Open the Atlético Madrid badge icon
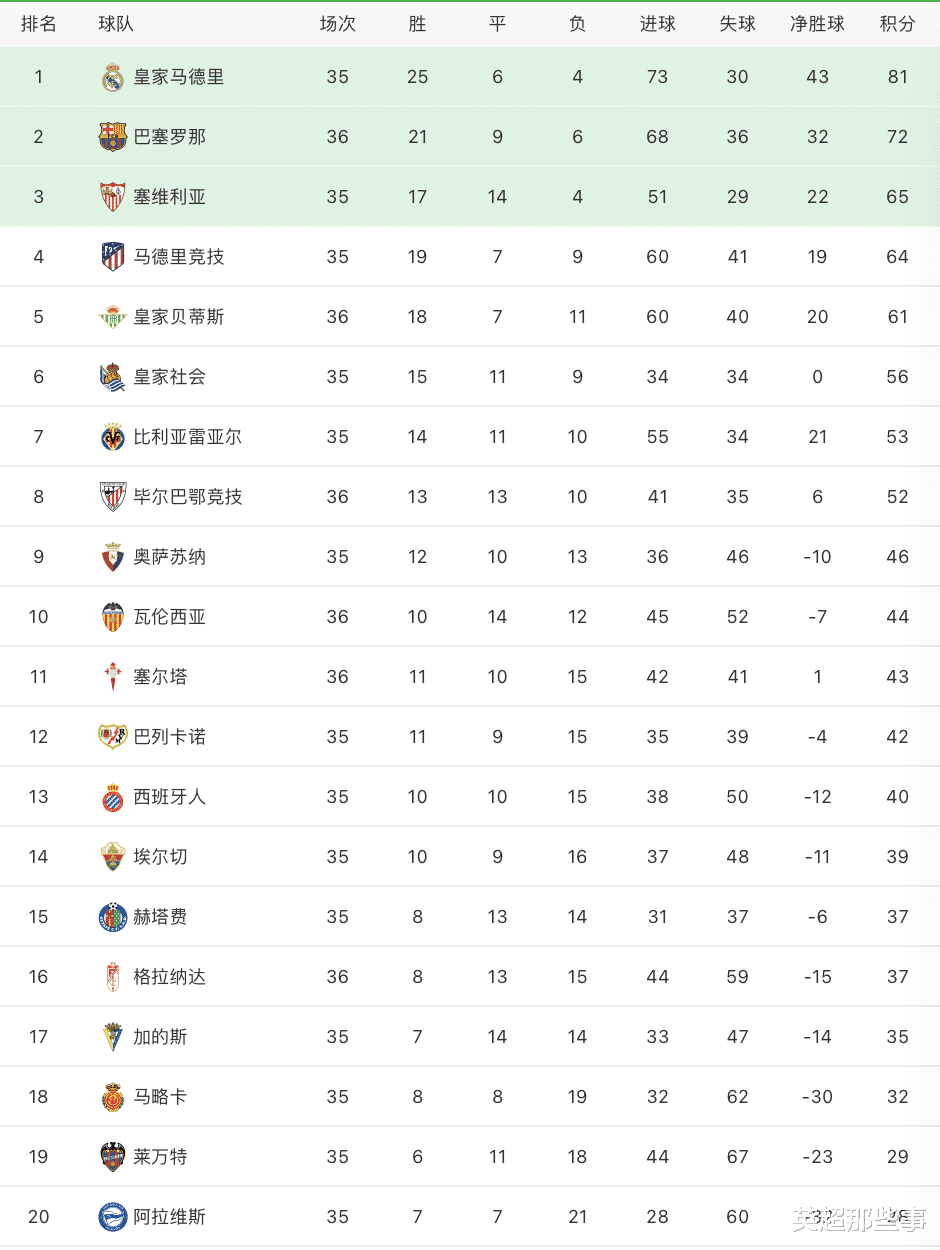Image resolution: width=940 pixels, height=1250 pixels. pyautogui.click(x=113, y=257)
